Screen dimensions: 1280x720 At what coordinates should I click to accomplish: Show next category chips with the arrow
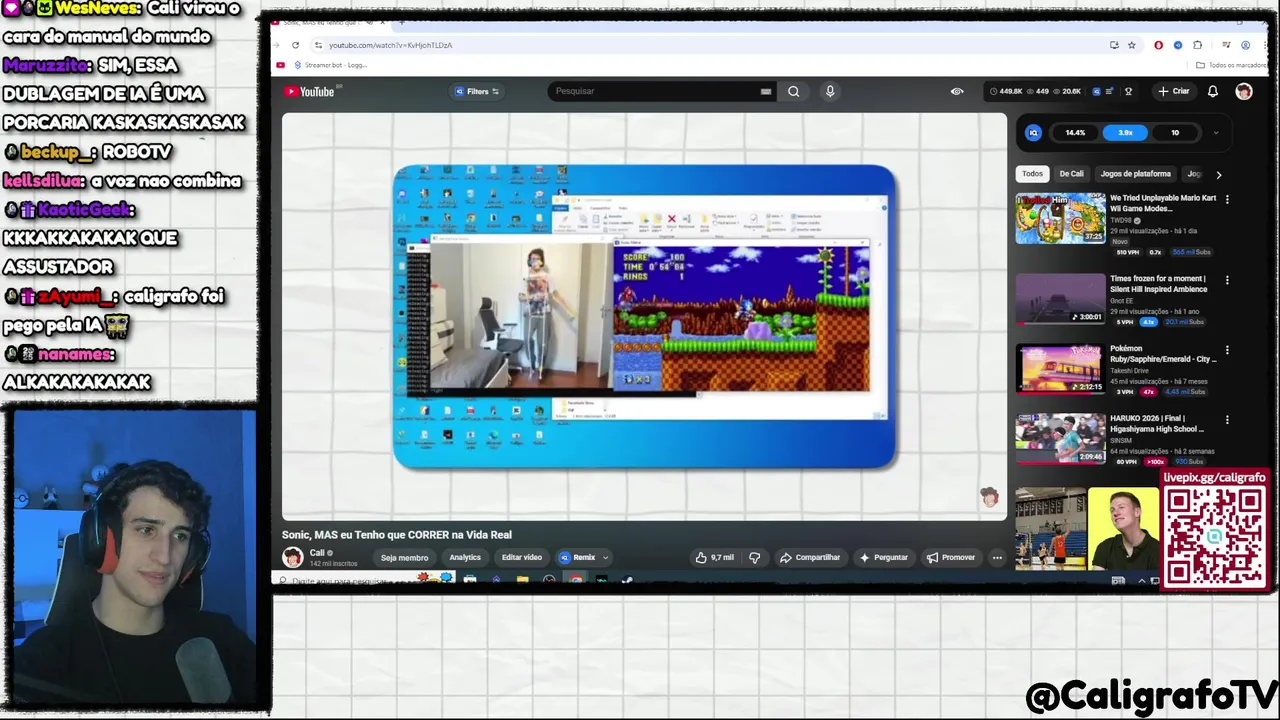[x=1218, y=174]
